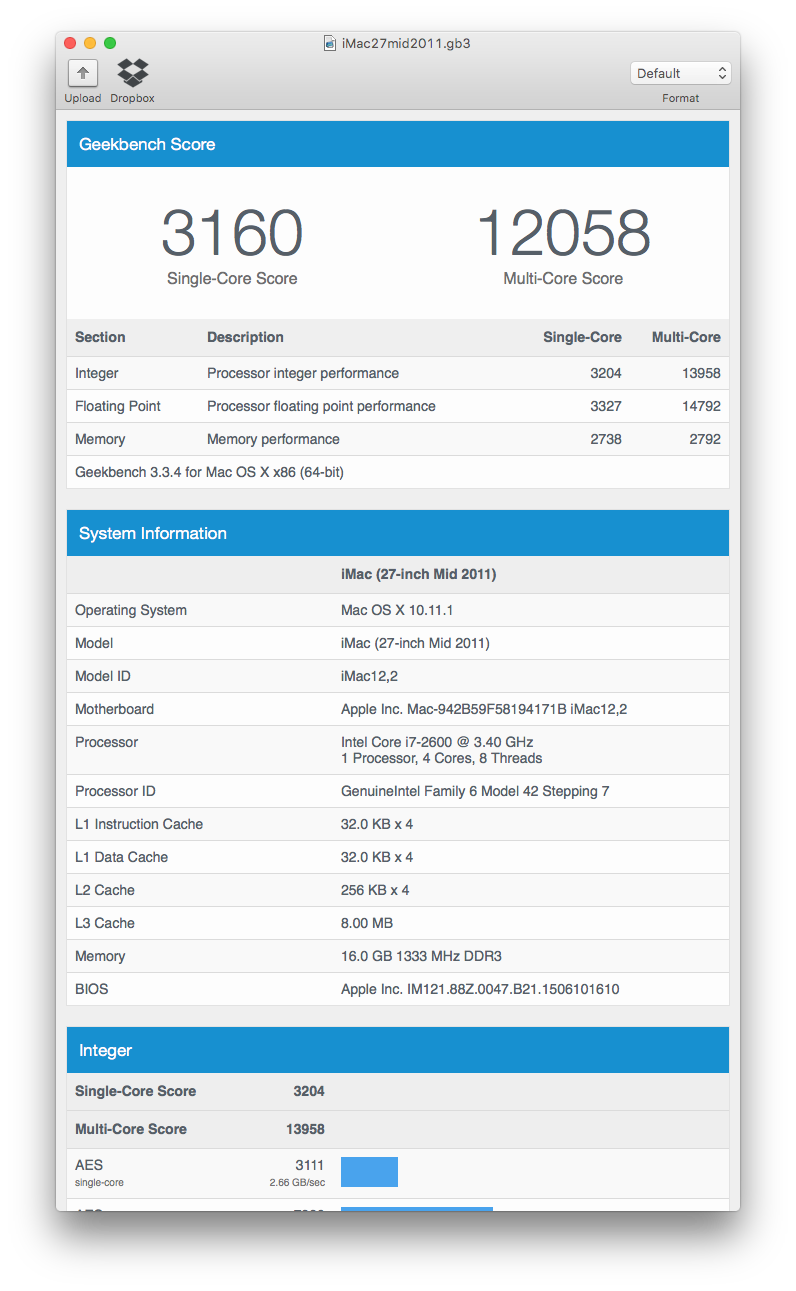Click the BIOS version row
The image size is (796, 1291).
[397, 989]
